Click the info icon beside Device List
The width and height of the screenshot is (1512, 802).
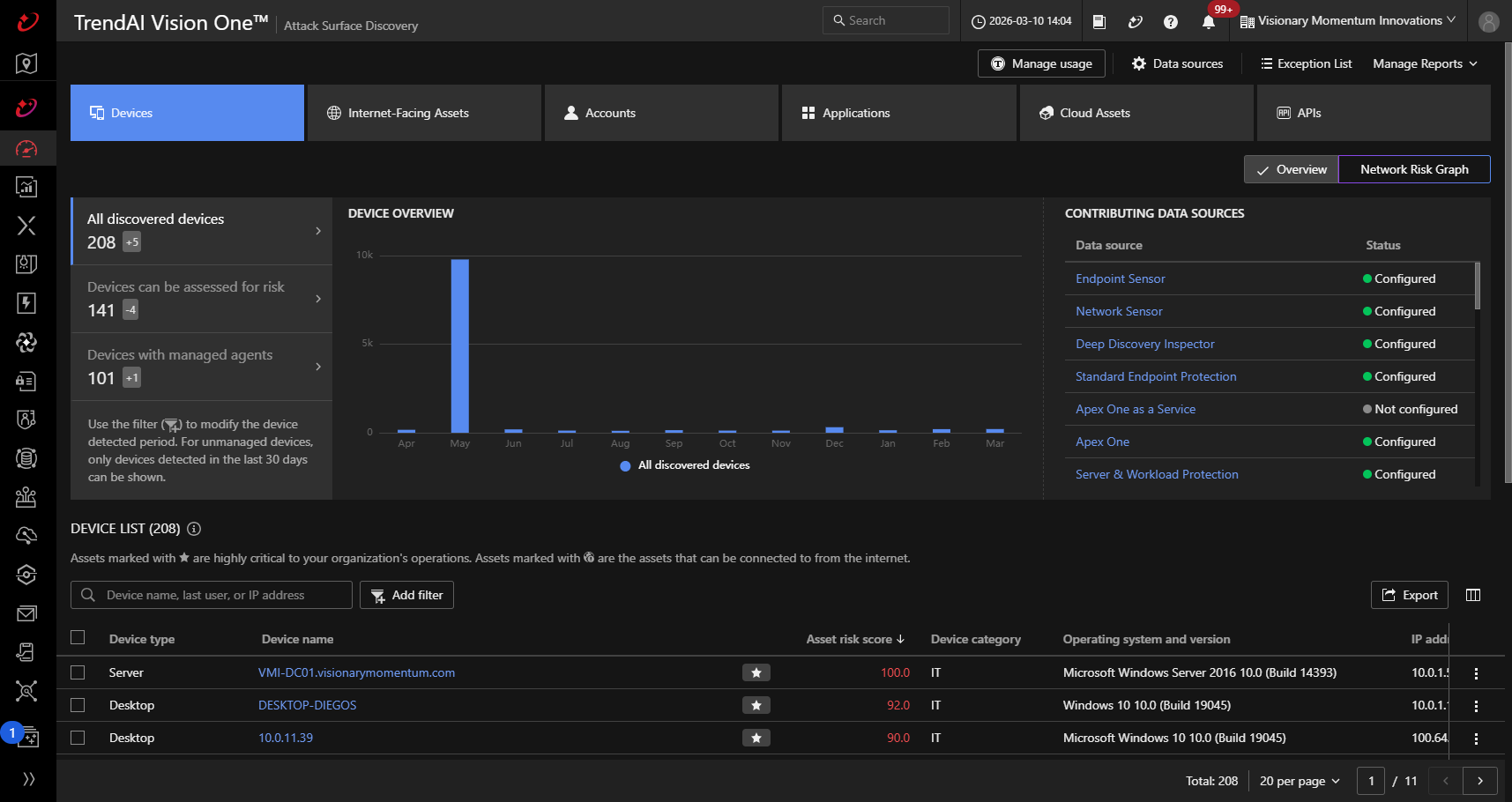click(x=194, y=529)
